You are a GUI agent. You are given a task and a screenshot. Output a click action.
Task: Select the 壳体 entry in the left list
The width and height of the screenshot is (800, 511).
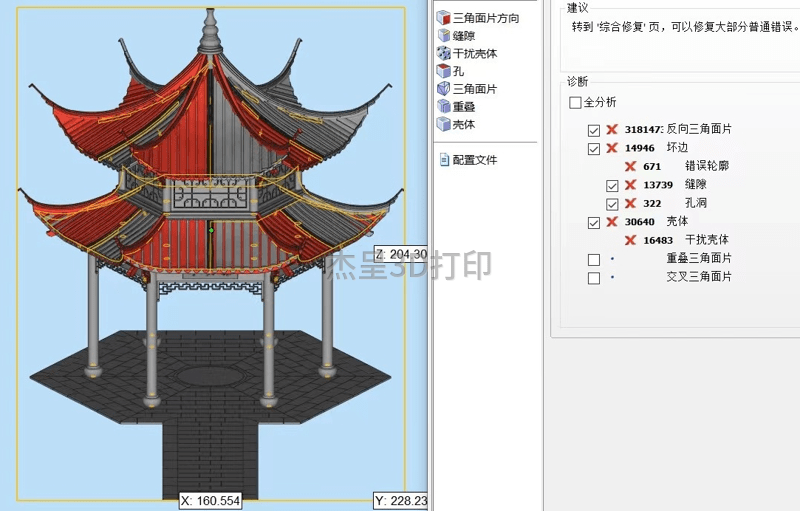click(464, 125)
